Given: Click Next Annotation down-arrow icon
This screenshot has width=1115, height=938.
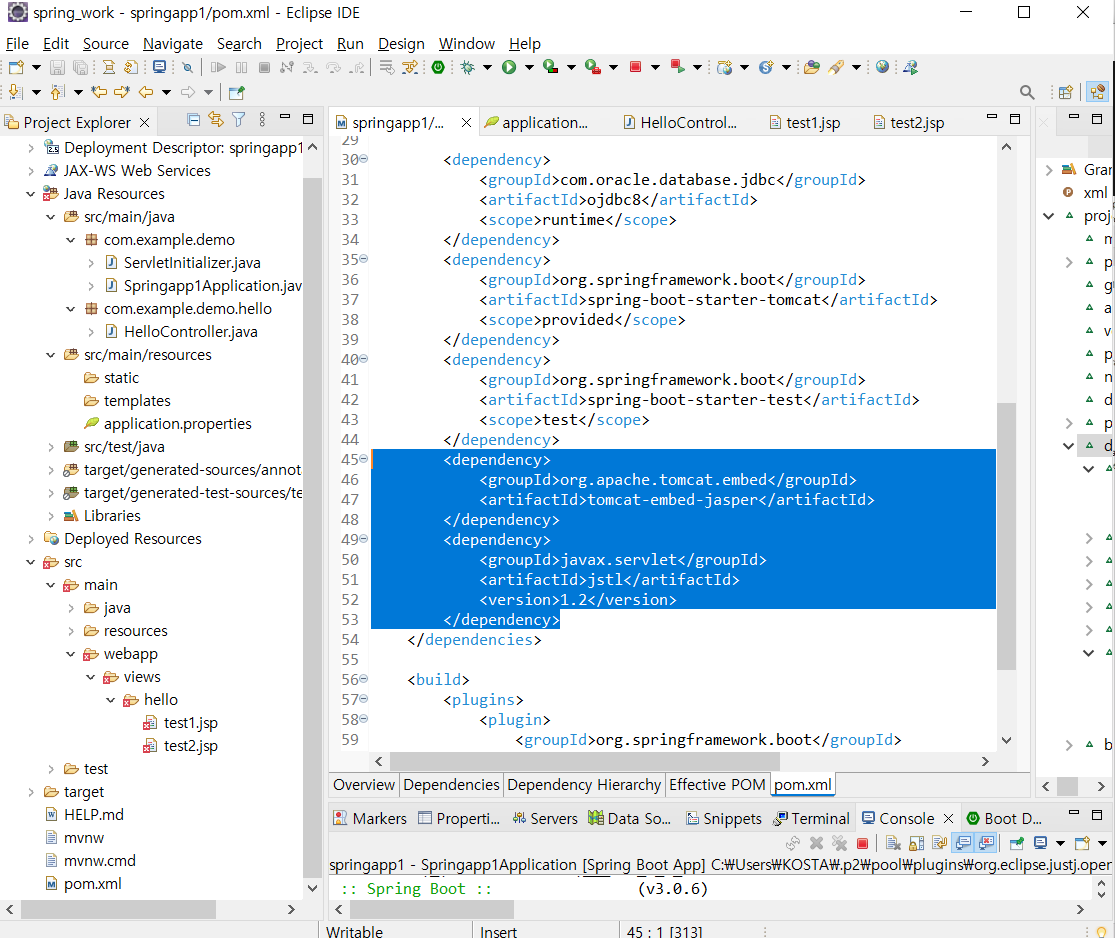Looking at the screenshot, I should [x=16, y=92].
